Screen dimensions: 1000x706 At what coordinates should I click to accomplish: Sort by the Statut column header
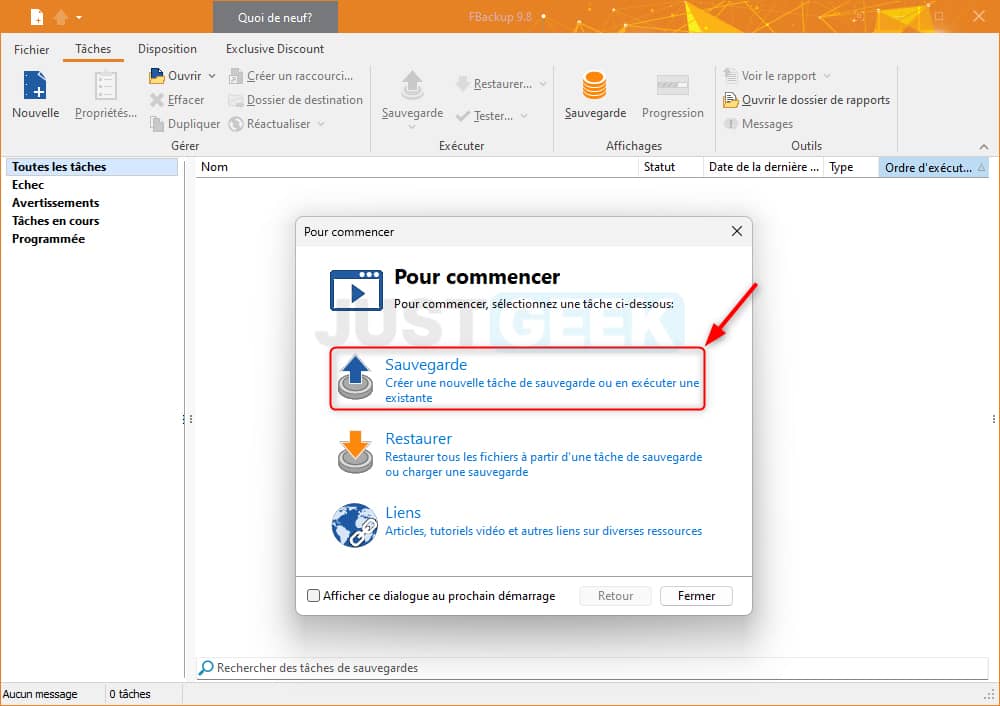click(x=670, y=167)
